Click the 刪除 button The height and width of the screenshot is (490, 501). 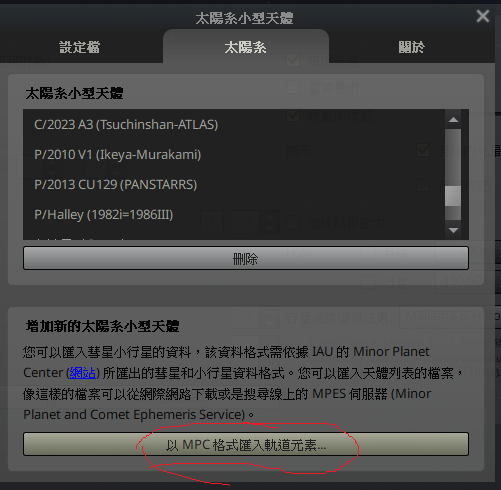point(246,258)
